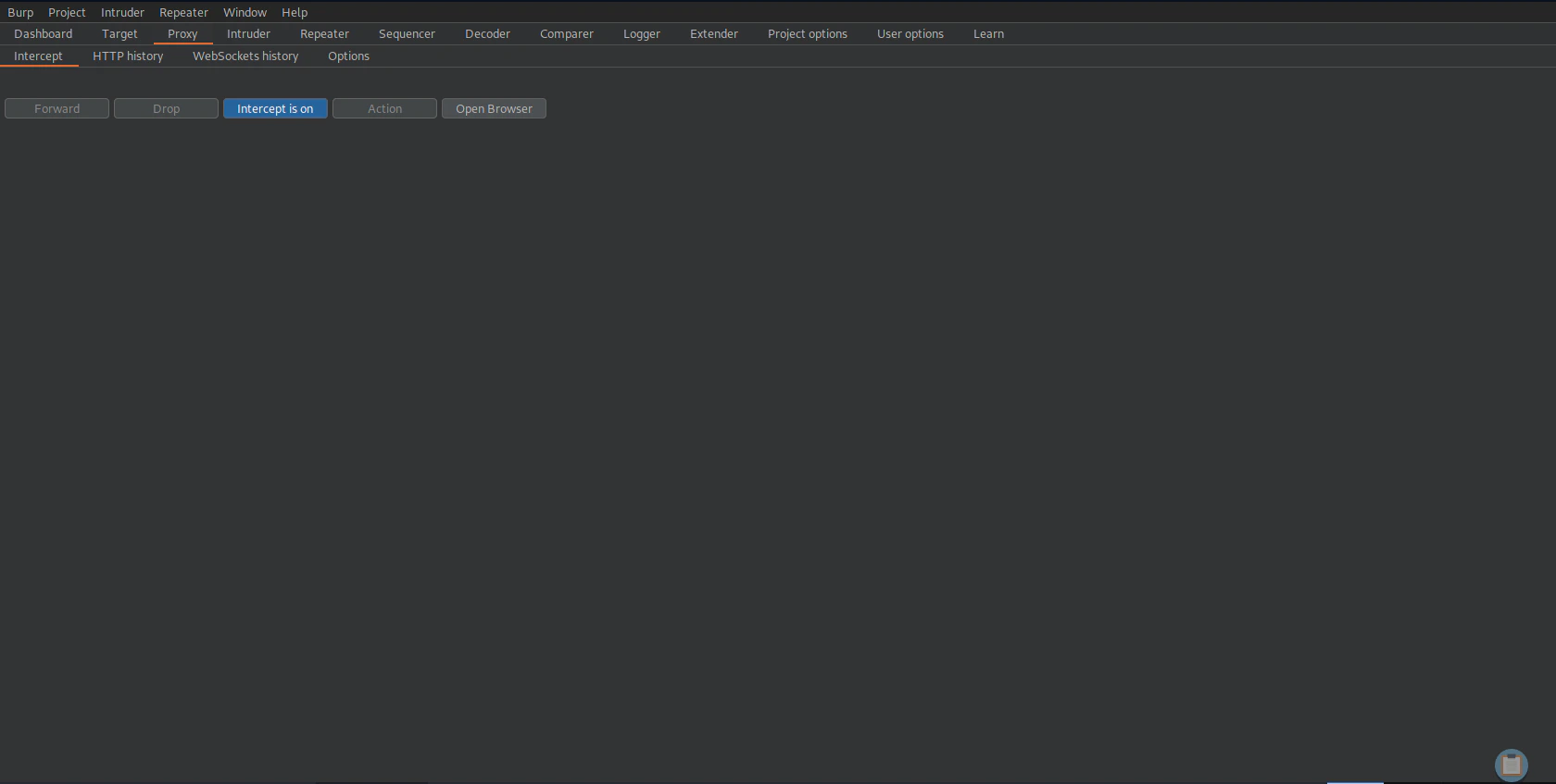Open the Burp menu
1556x784 pixels.
tap(20, 12)
